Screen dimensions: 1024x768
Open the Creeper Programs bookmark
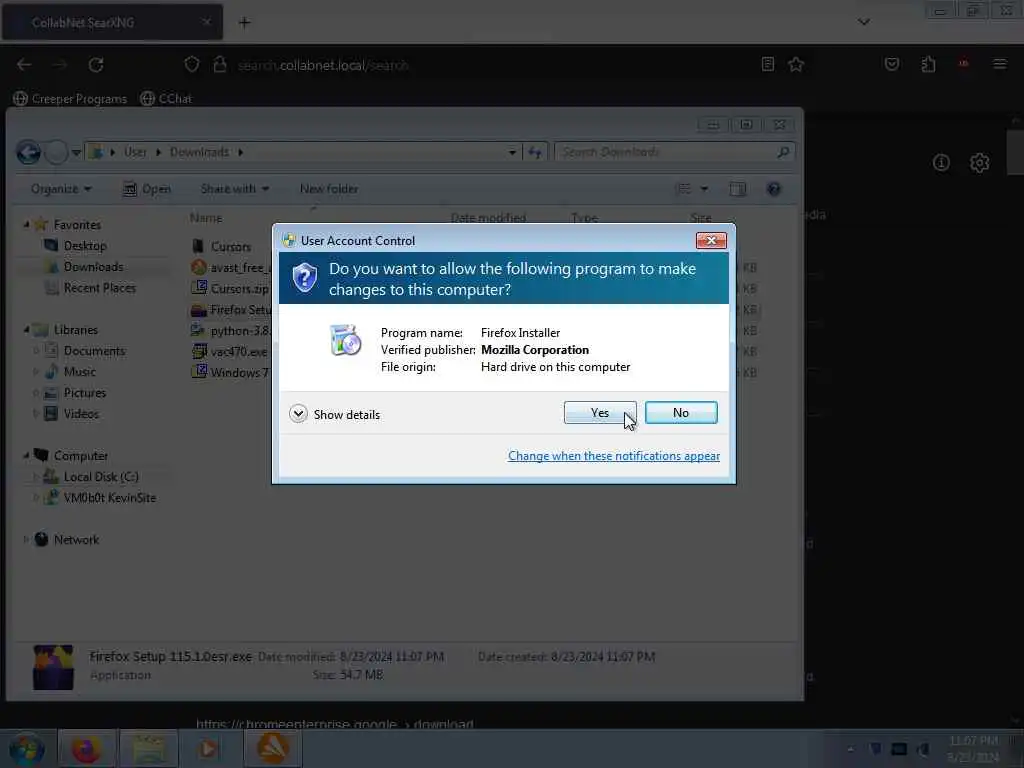pos(70,99)
